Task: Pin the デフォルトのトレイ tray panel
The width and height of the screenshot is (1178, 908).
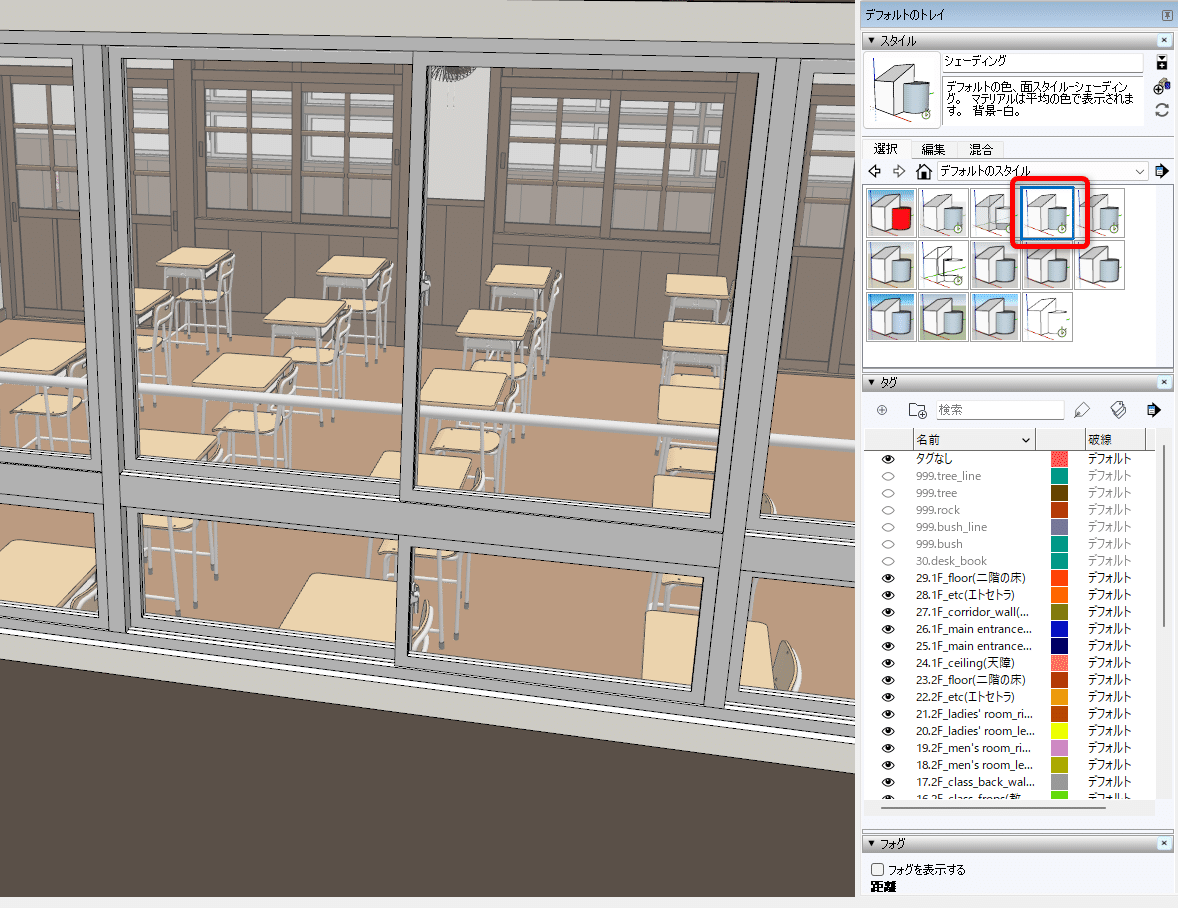Action: tap(1167, 15)
